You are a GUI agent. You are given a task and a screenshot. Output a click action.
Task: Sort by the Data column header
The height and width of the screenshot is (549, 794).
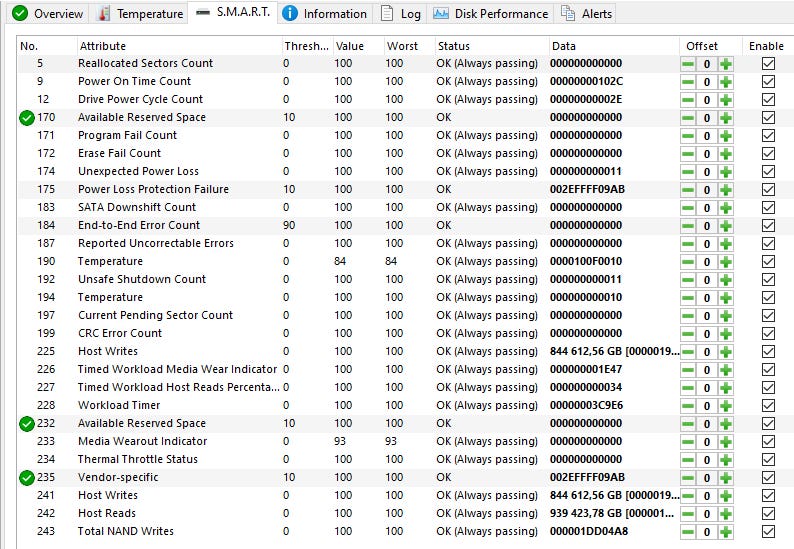click(x=614, y=46)
